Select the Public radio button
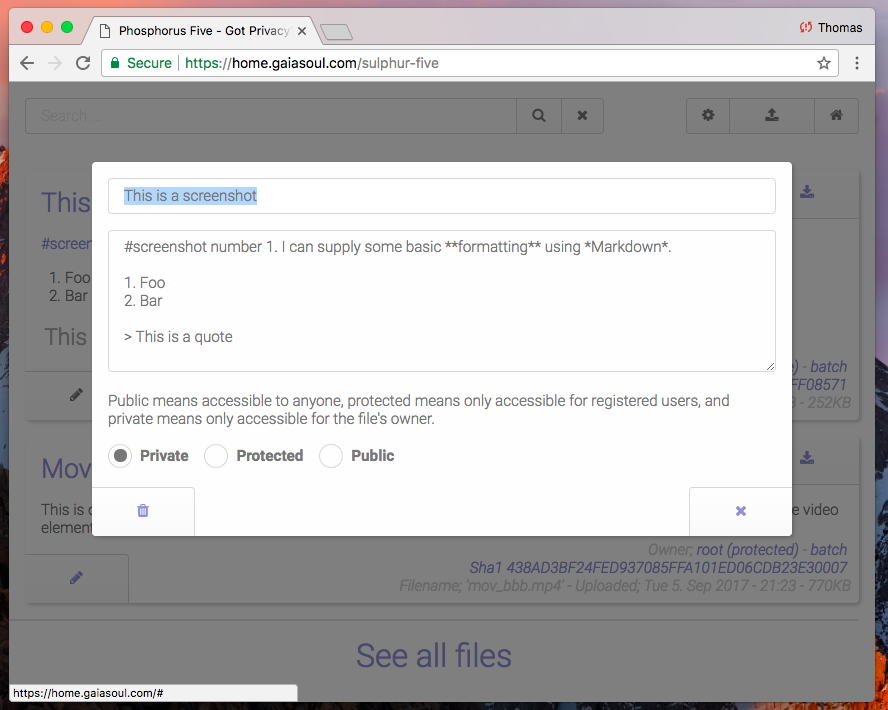 click(331, 455)
